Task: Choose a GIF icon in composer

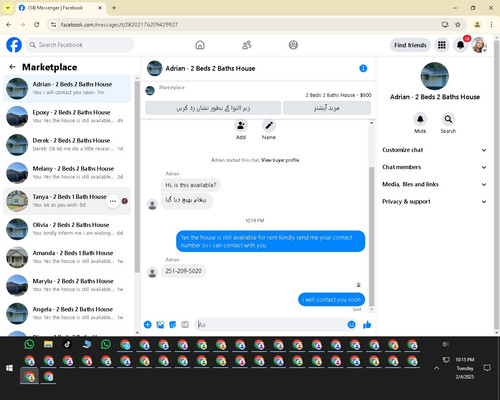Action: tap(185, 324)
